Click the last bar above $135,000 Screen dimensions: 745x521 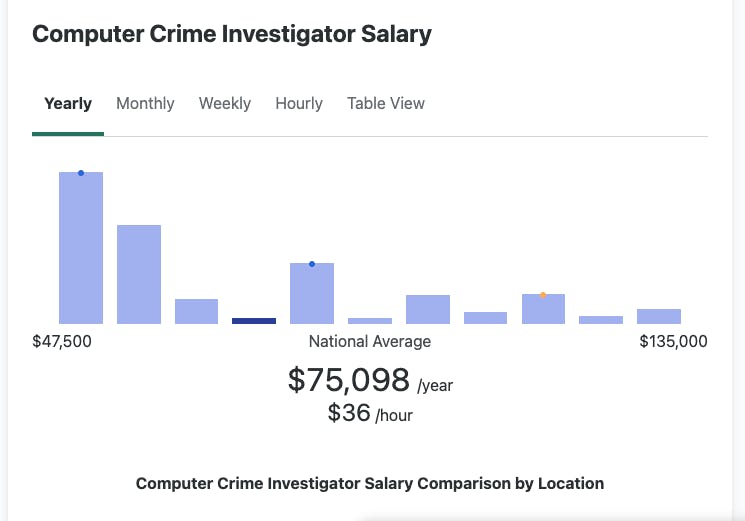(x=659, y=316)
